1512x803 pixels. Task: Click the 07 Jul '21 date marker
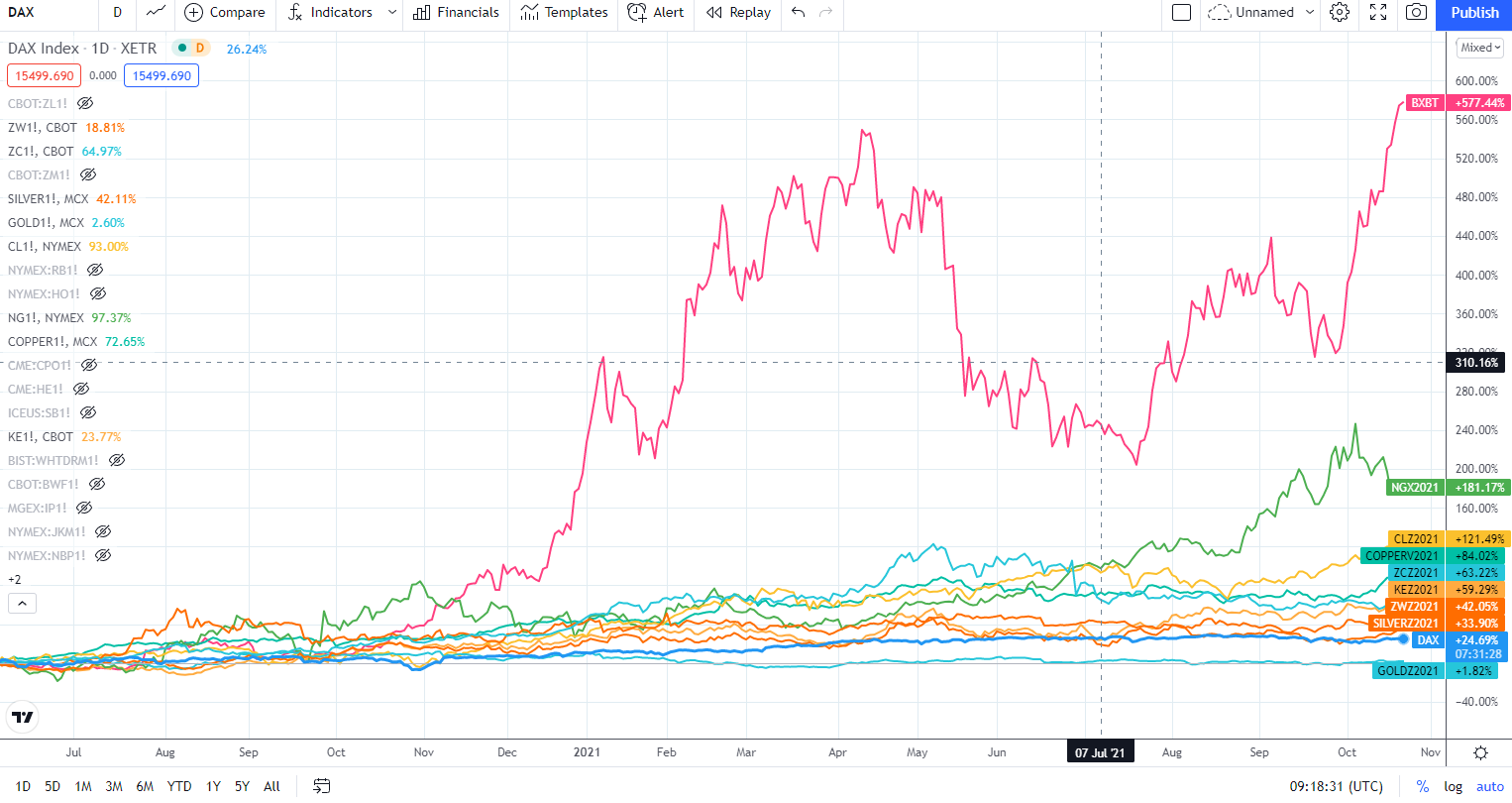coord(1100,752)
